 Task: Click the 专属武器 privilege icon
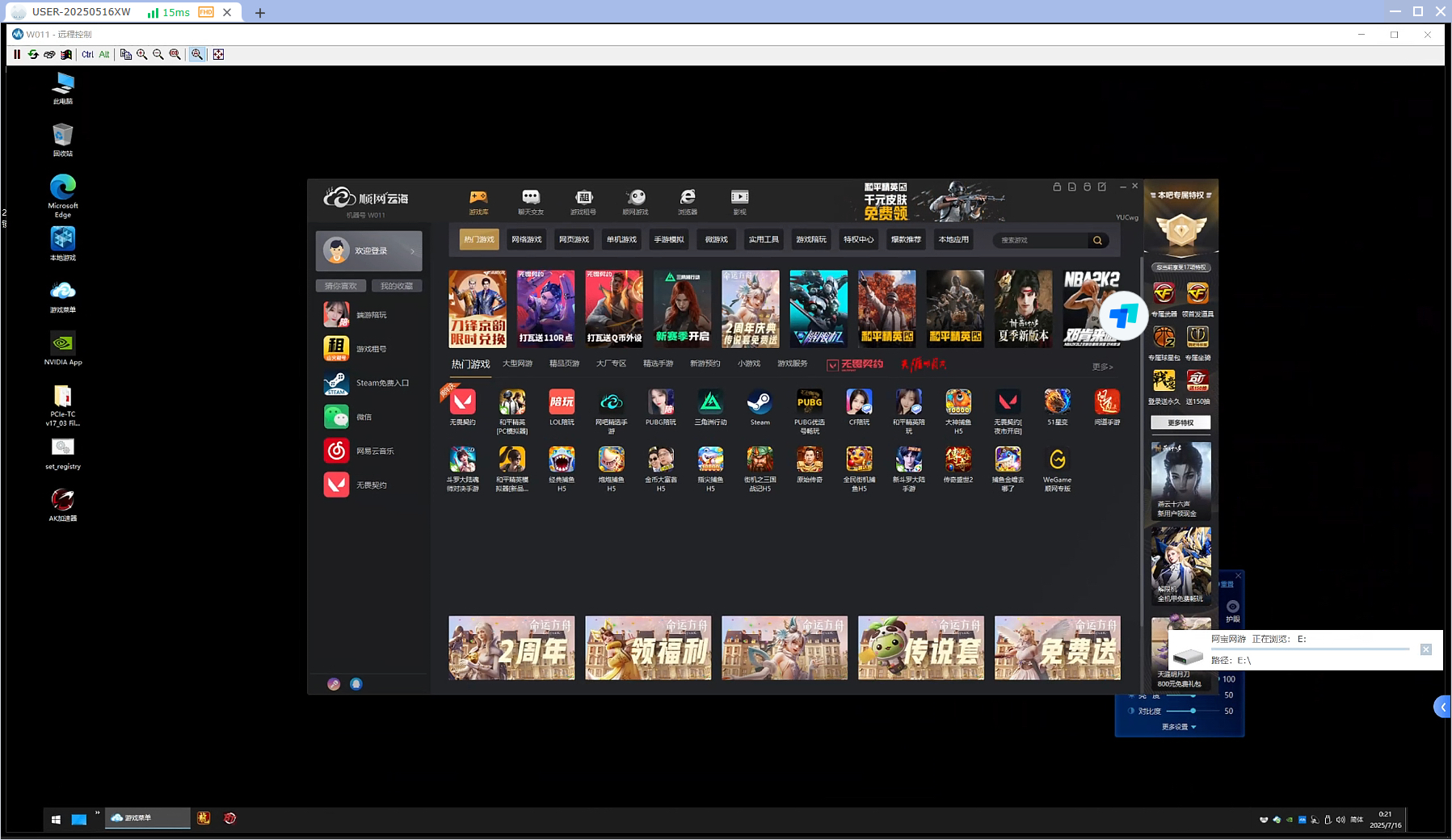tap(1164, 299)
